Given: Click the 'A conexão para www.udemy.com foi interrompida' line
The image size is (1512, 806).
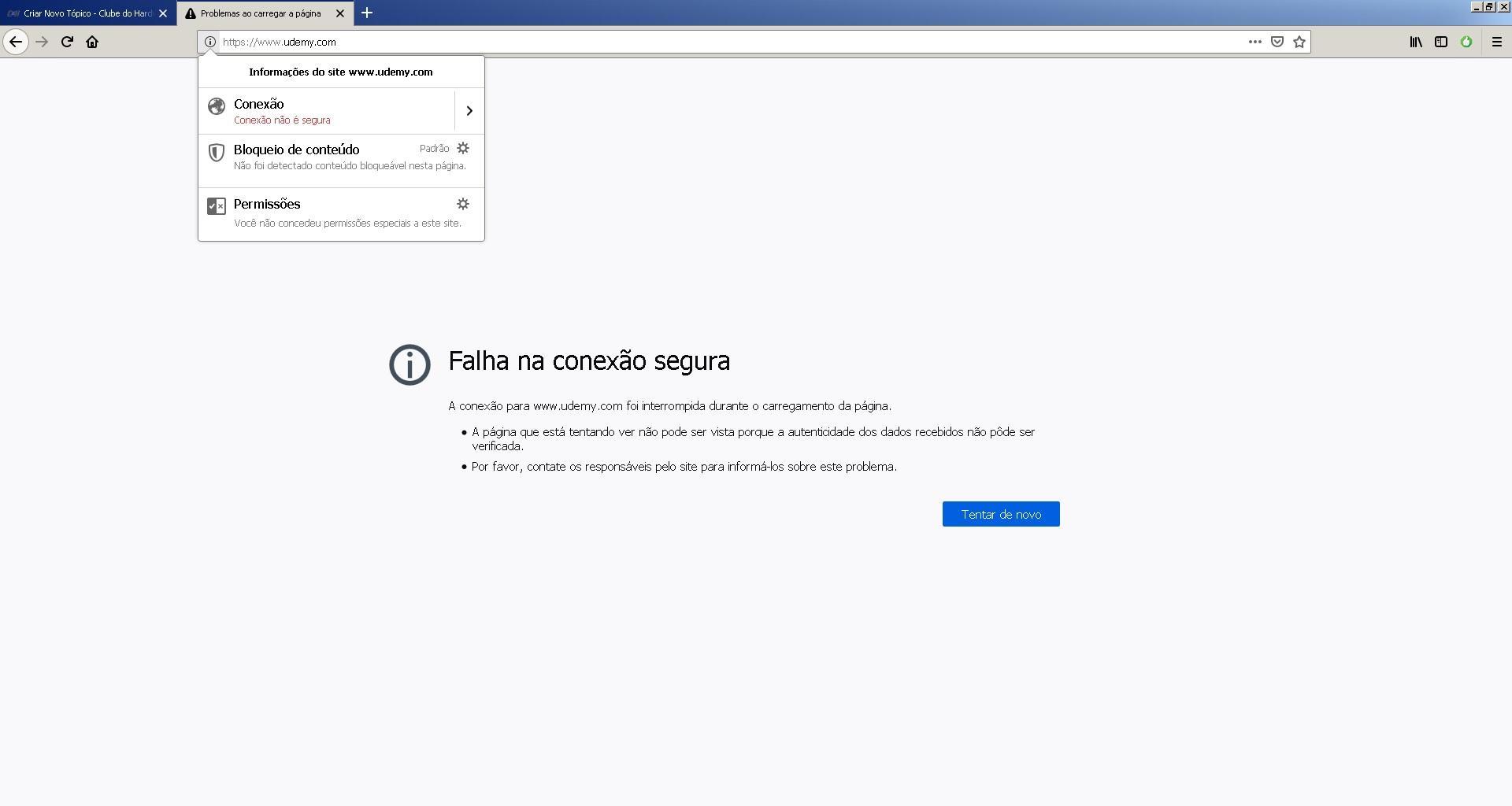Looking at the screenshot, I should (670, 406).
